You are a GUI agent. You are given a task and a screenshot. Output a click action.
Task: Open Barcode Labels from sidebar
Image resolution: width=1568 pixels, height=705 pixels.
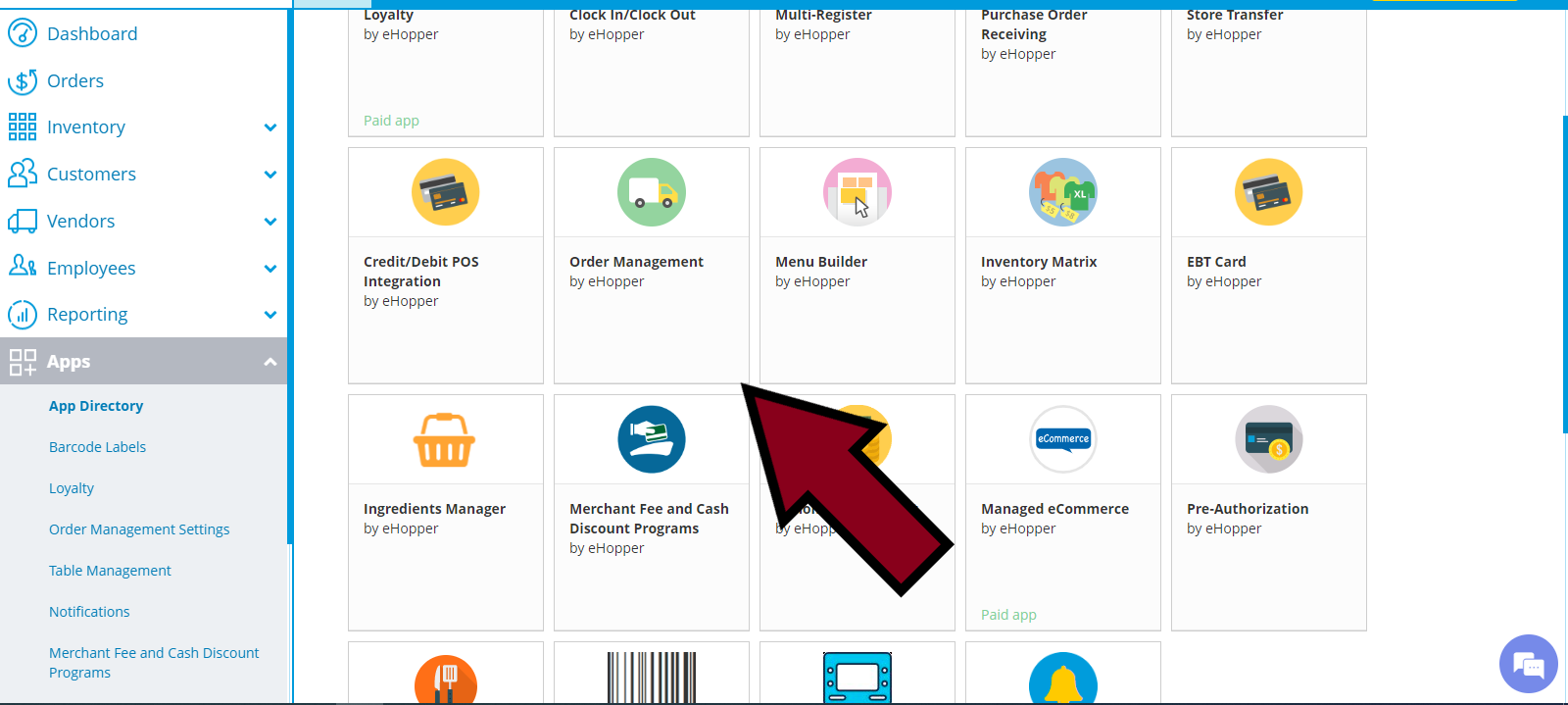pyautogui.click(x=97, y=447)
